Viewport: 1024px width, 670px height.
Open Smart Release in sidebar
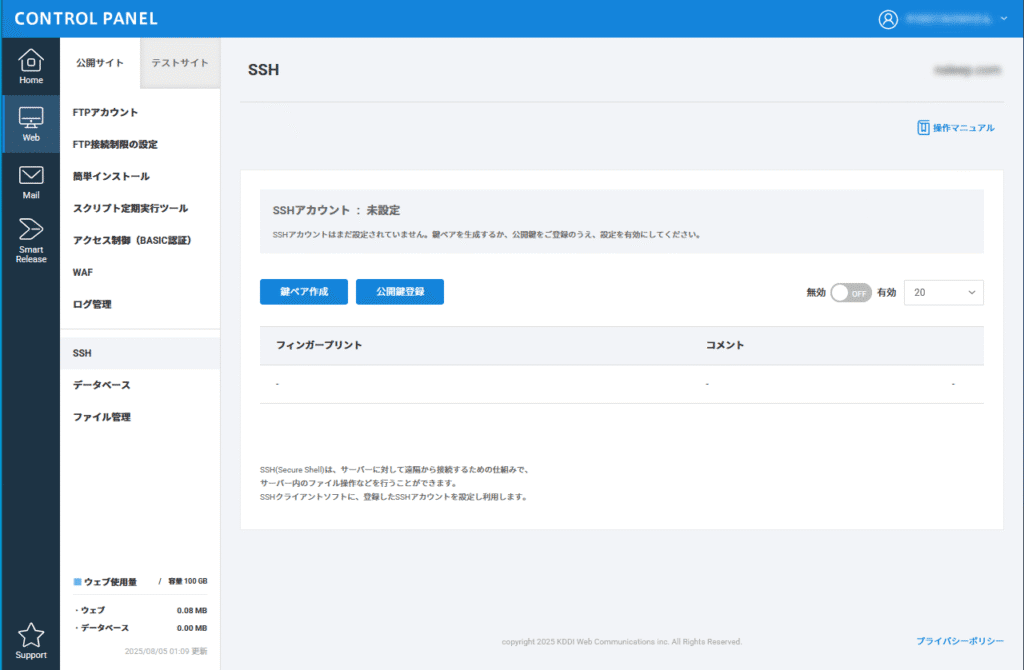coord(31,240)
